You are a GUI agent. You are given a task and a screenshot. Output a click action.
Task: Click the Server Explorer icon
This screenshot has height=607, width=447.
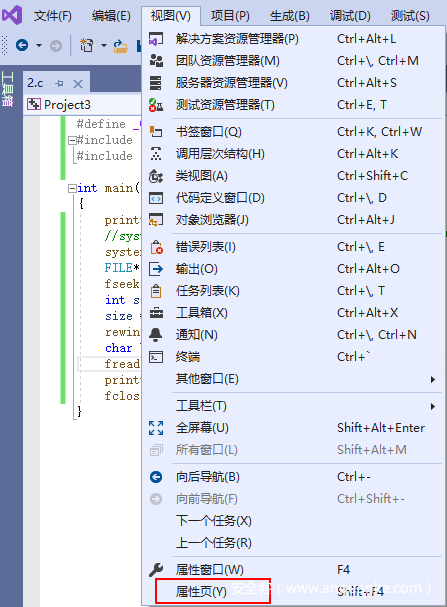tap(156, 83)
